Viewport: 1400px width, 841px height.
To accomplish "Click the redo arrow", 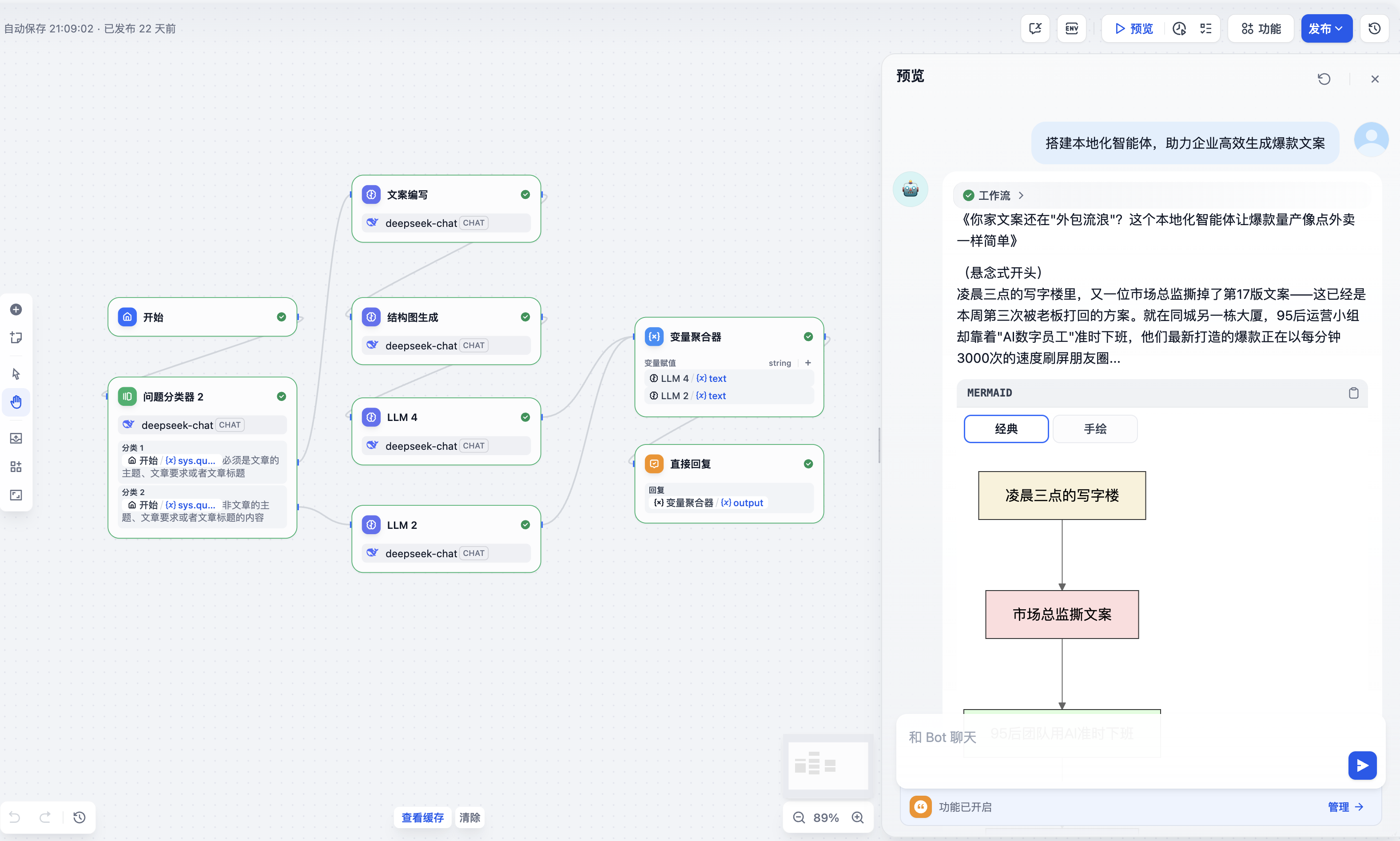I will click(45, 817).
